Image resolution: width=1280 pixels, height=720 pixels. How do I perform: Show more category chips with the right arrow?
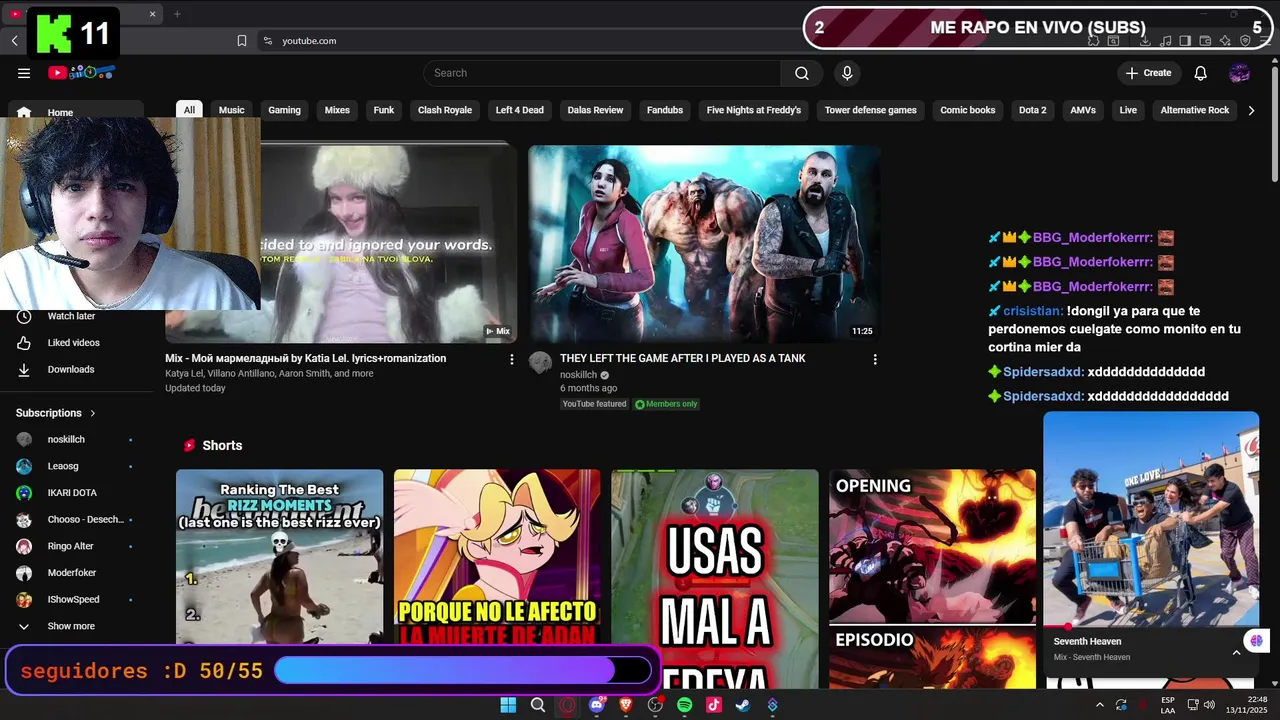tap(1251, 110)
